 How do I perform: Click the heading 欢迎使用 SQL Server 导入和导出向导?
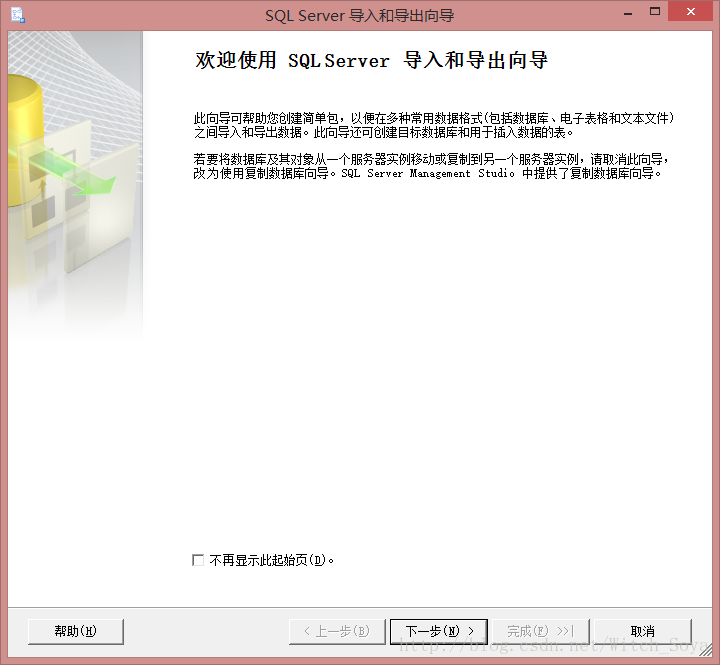coord(371,61)
